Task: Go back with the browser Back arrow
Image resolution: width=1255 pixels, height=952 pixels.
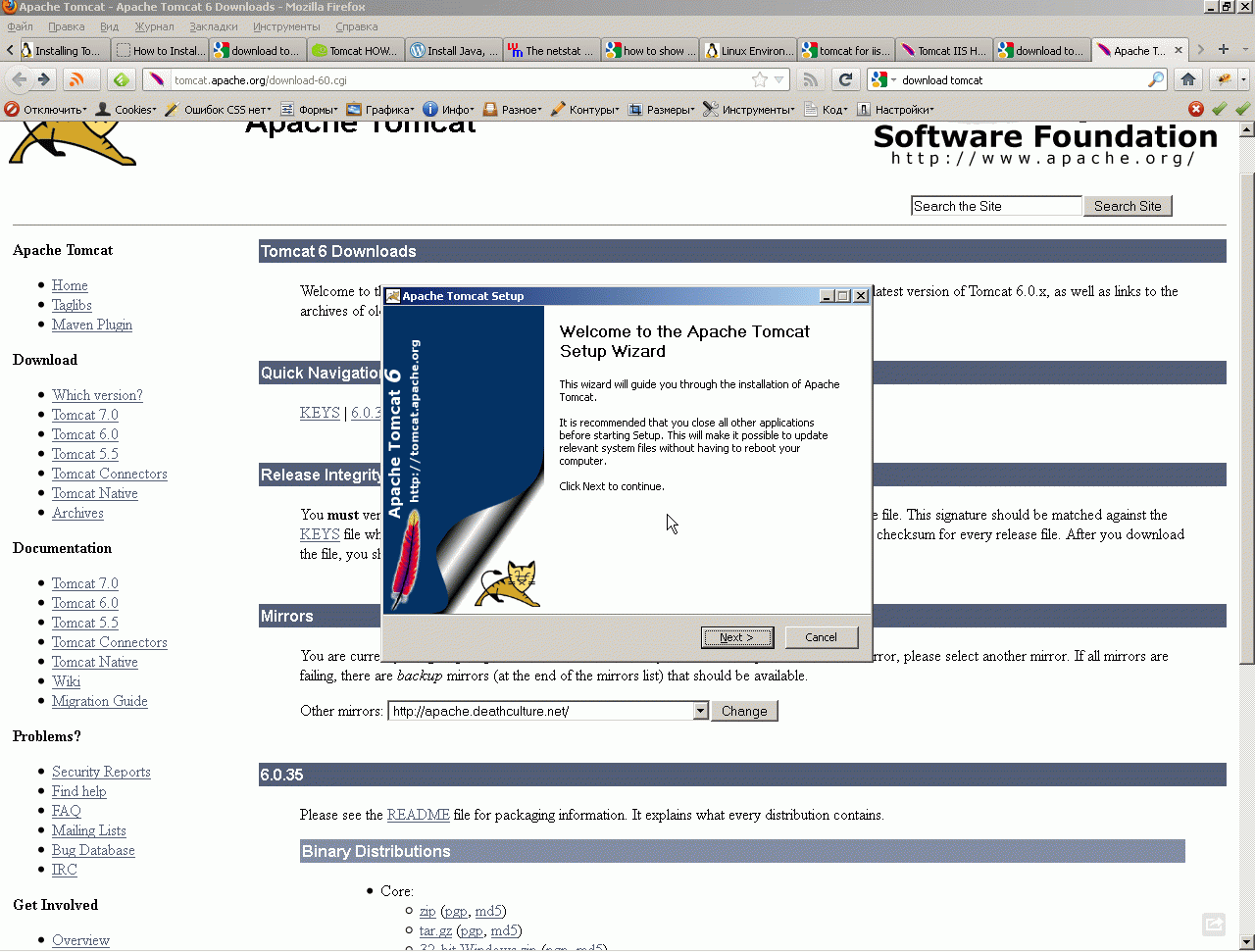Action: pyautogui.click(x=20, y=79)
